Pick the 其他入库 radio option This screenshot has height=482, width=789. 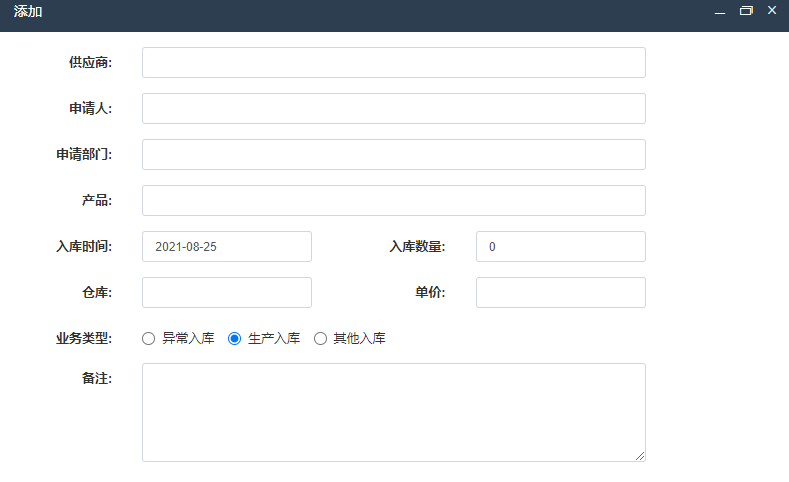pos(321,339)
